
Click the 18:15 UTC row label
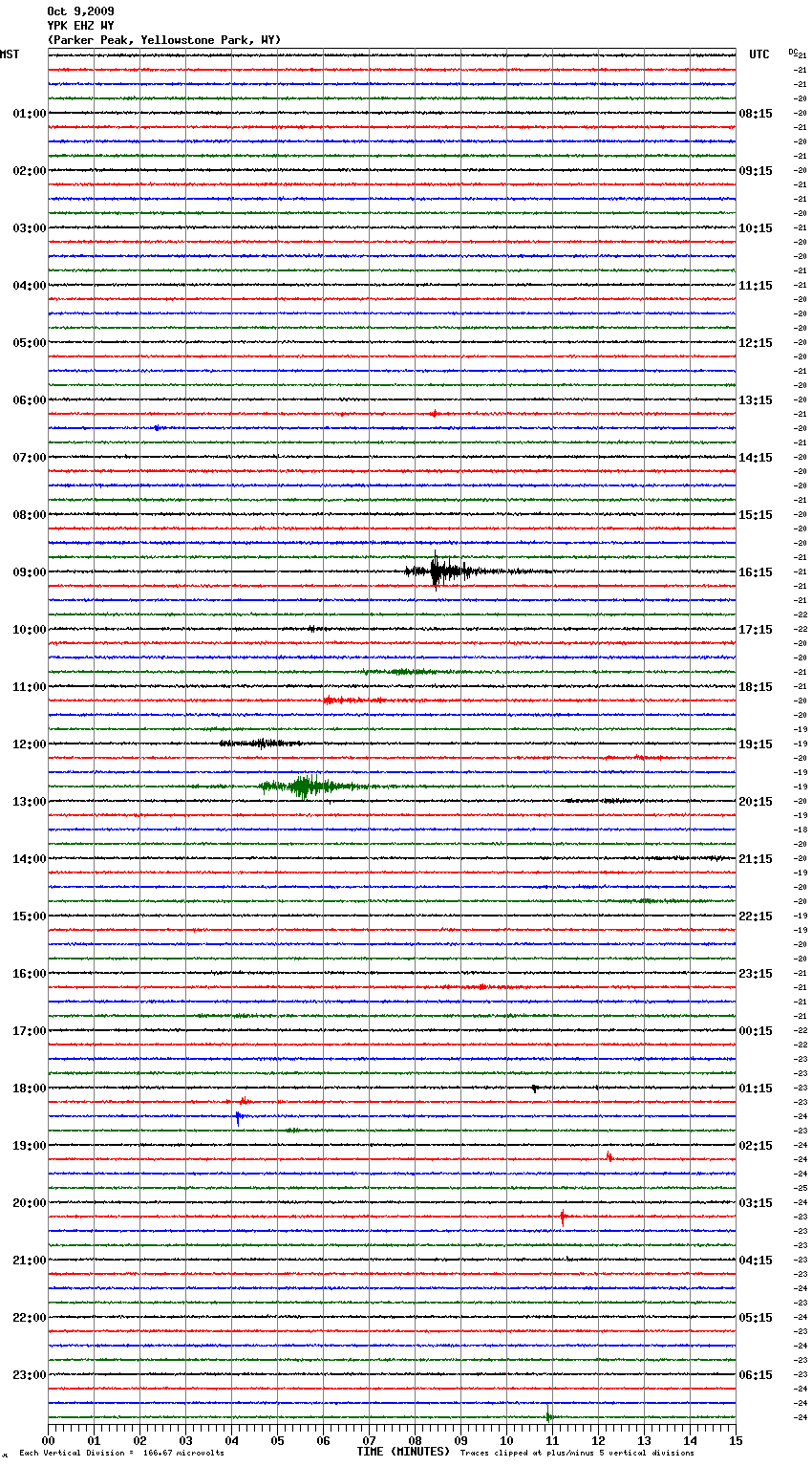click(x=756, y=687)
